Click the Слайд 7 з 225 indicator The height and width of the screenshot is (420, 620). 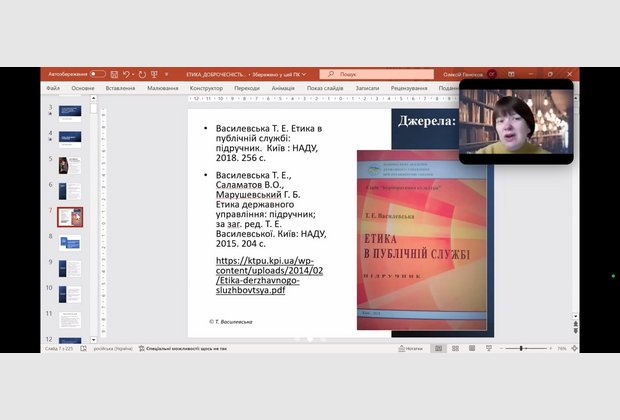59,348
